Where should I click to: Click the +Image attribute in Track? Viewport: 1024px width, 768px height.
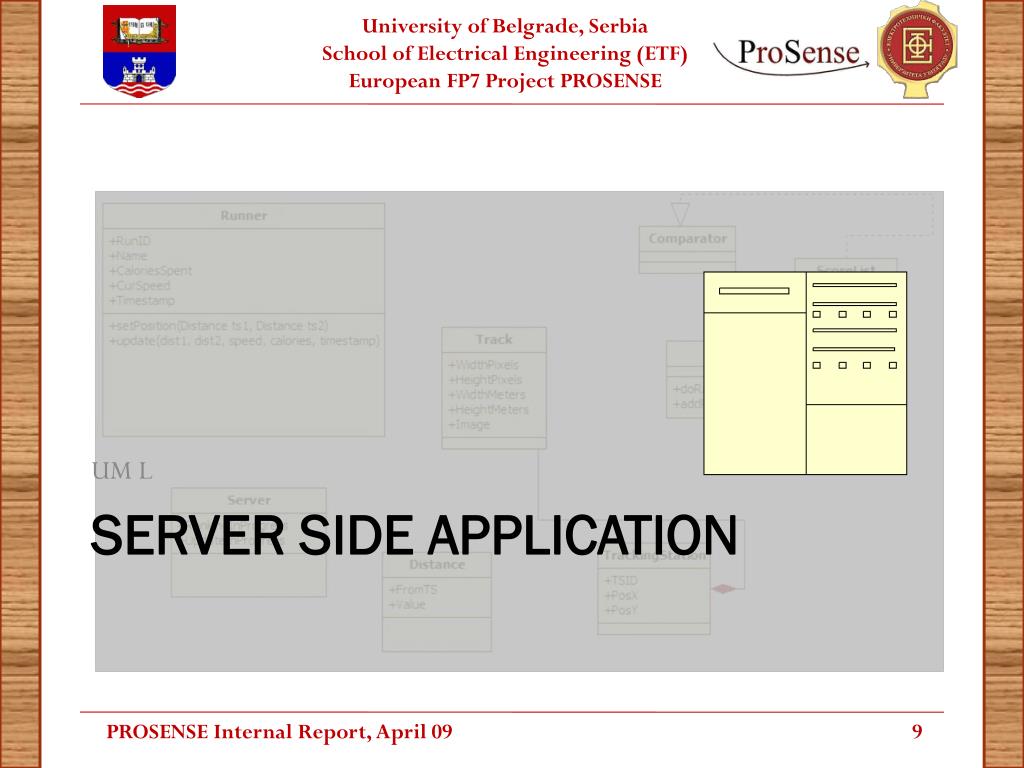pyautogui.click(x=469, y=425)
